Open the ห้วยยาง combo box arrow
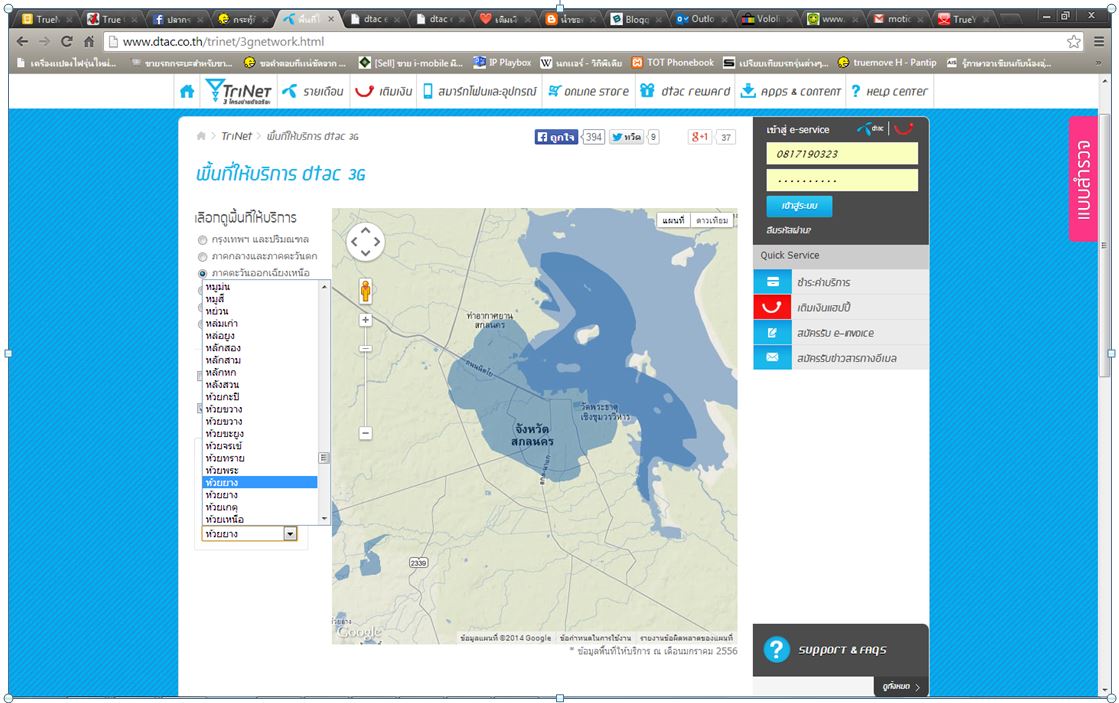 290,535
